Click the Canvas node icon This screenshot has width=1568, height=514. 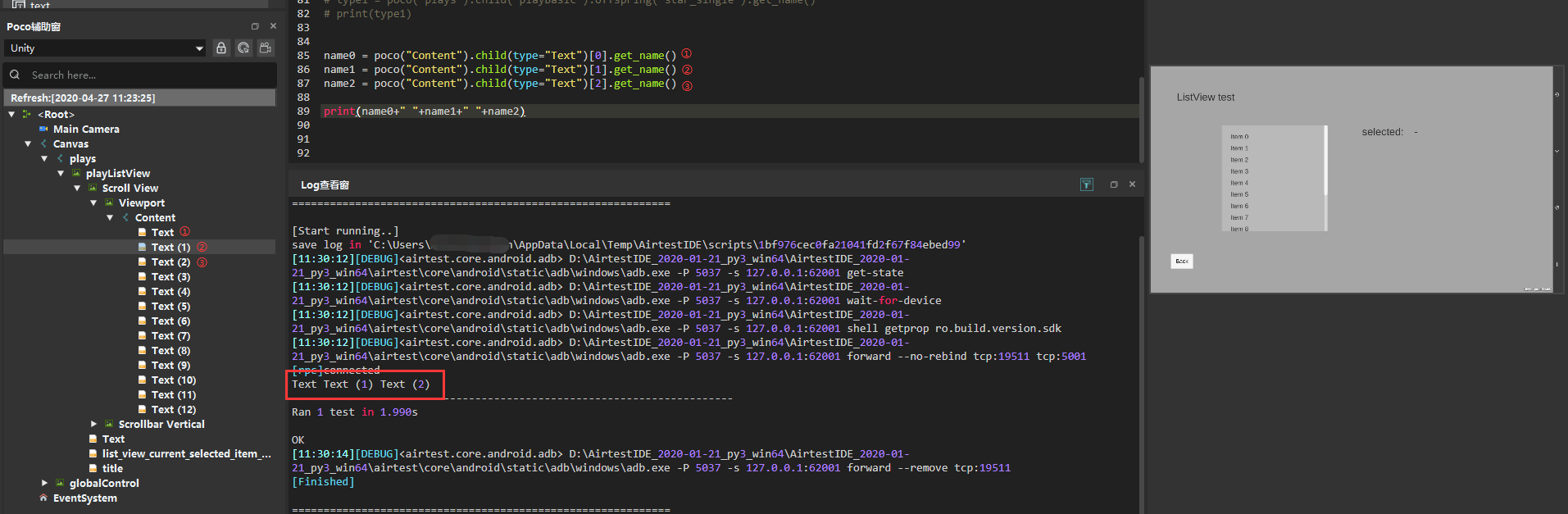pos(43,144)
